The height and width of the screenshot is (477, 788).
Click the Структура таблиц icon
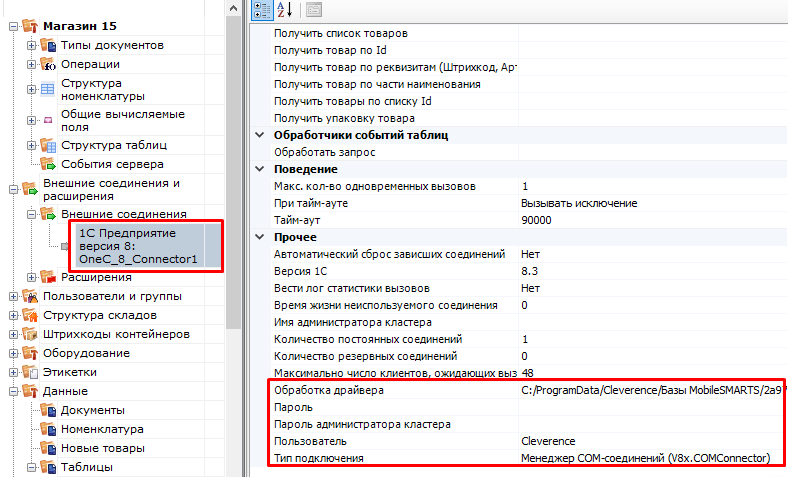[x=48, y=145]
